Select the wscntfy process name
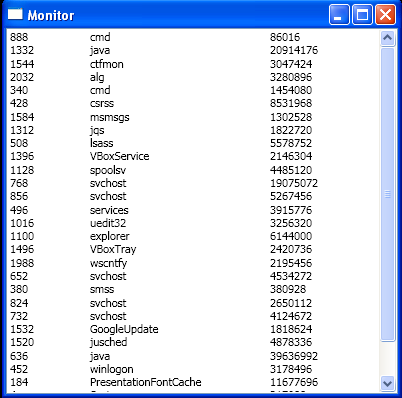The height and width of the screenshot is (398, 402). point(108,263)
